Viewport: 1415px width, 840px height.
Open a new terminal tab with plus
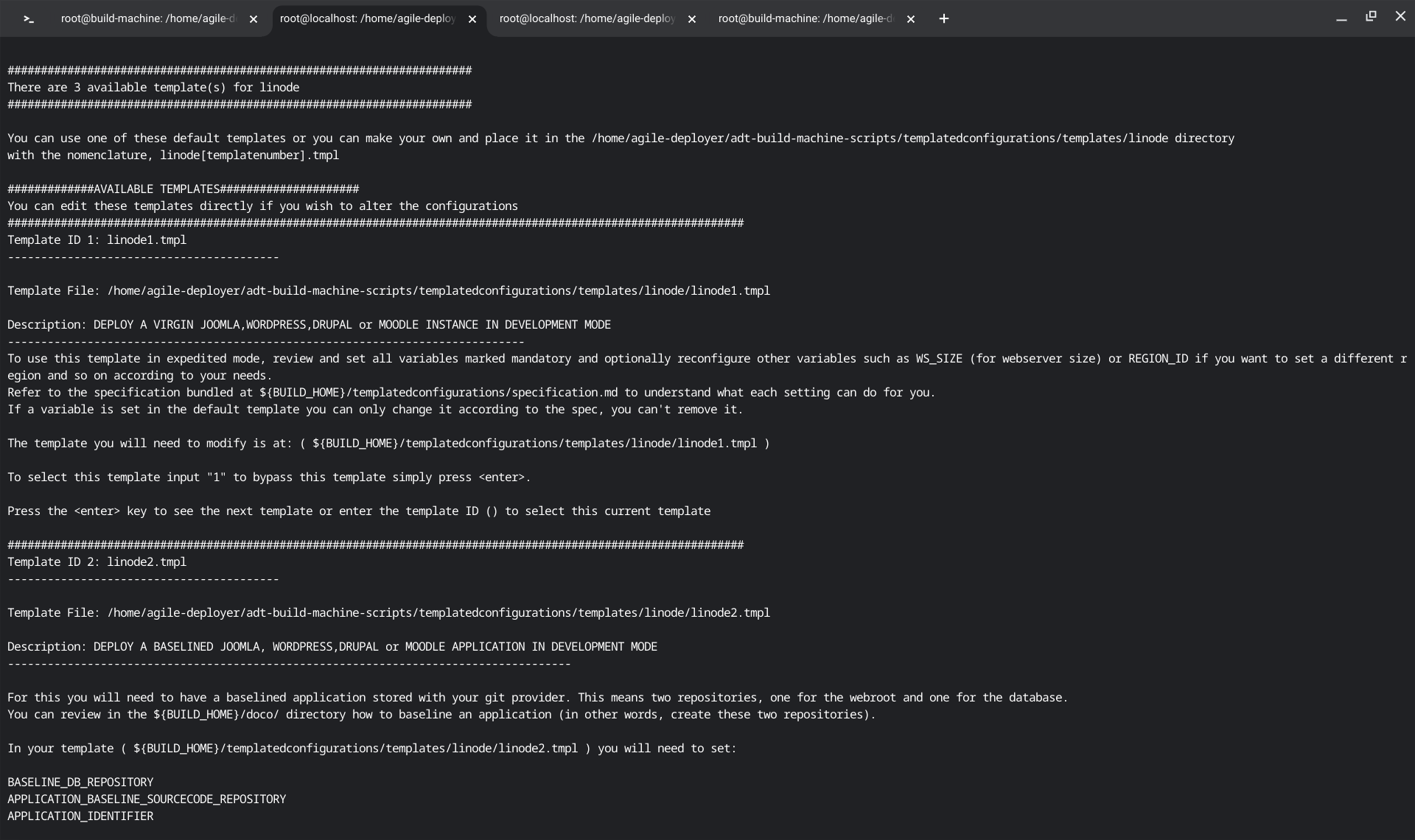click(x=943, y=19)
